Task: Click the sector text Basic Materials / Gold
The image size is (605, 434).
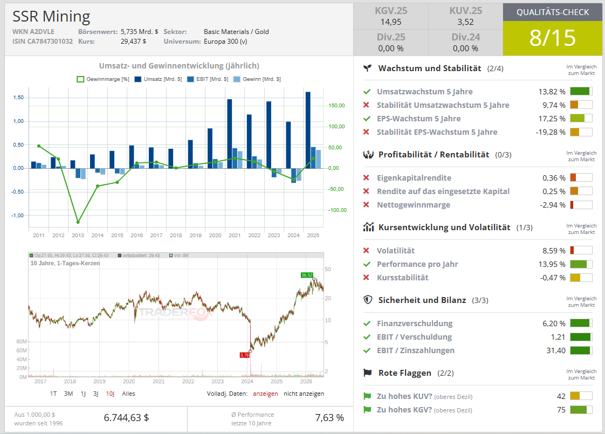Action: point(236,32)
